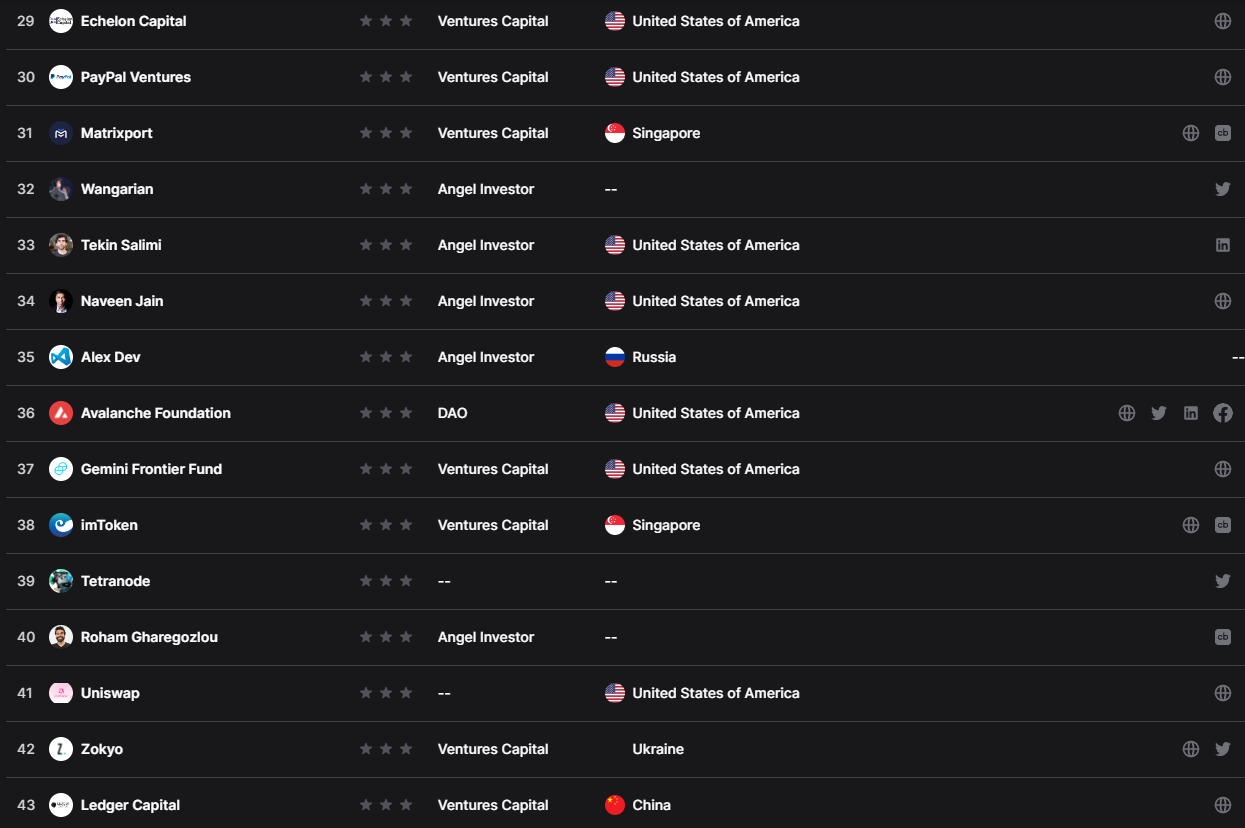The width and height of the screenshot is (1245, 828).
Task: Open the Gemini Frontier Fund profile link
Action: tap(151, 469)
